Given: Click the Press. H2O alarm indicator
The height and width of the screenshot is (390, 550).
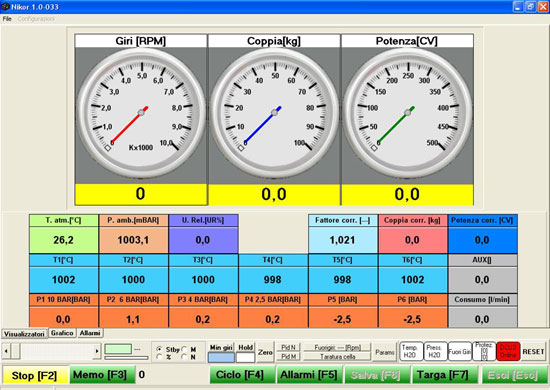Looking at the screenshot, I should (436, 351).
